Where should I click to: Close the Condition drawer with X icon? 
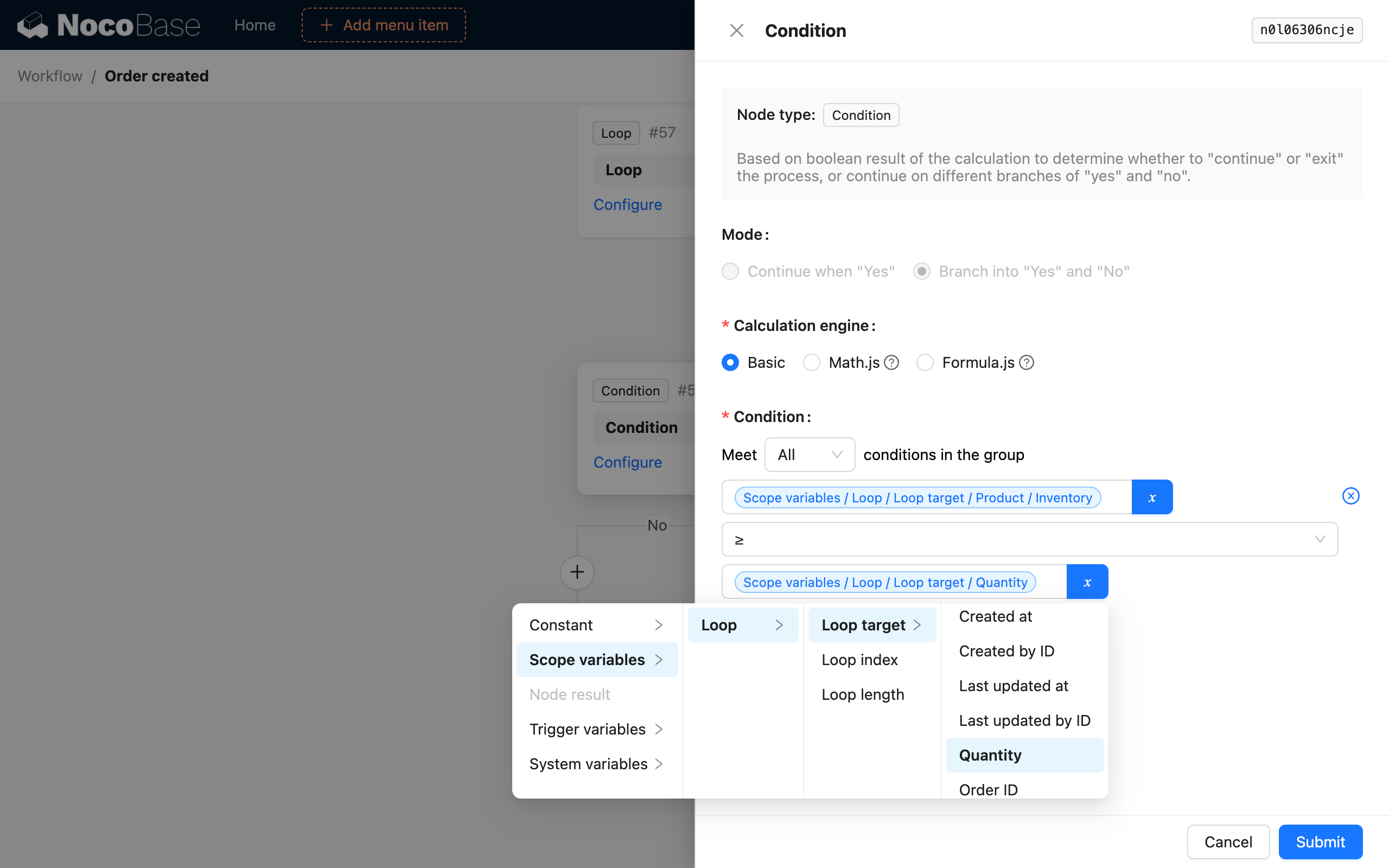point(736,30)
